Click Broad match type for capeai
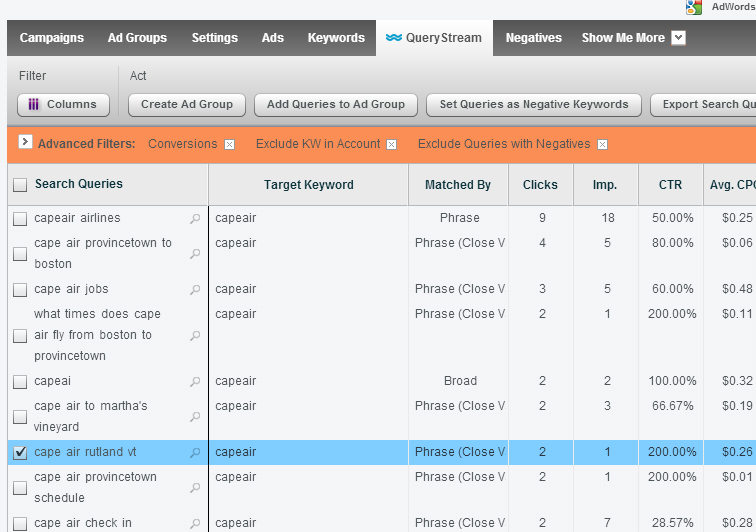Screen dimensions: 756x532 coord(460,381)
